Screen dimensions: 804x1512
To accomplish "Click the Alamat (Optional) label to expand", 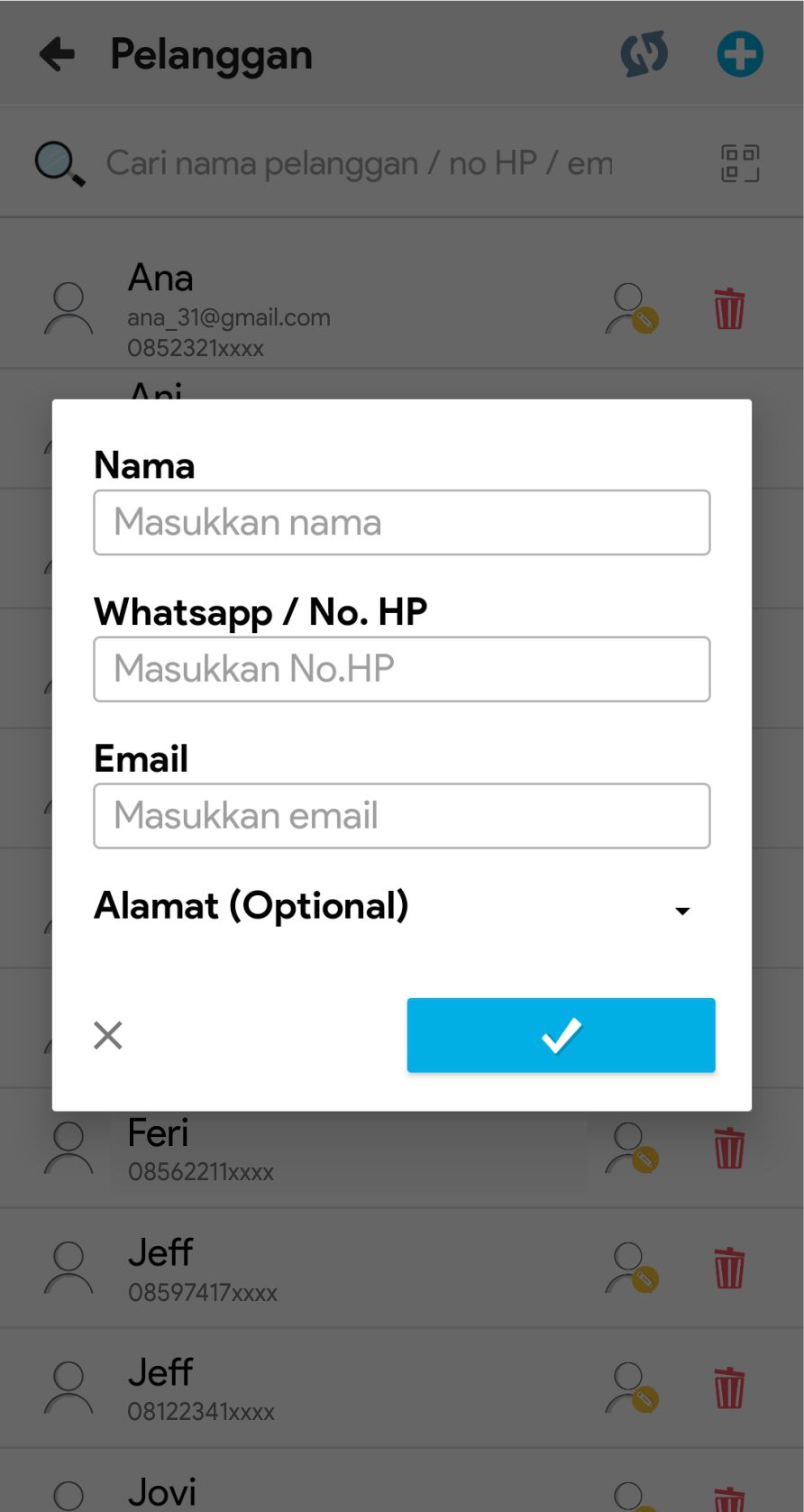I will pos(251,906).
